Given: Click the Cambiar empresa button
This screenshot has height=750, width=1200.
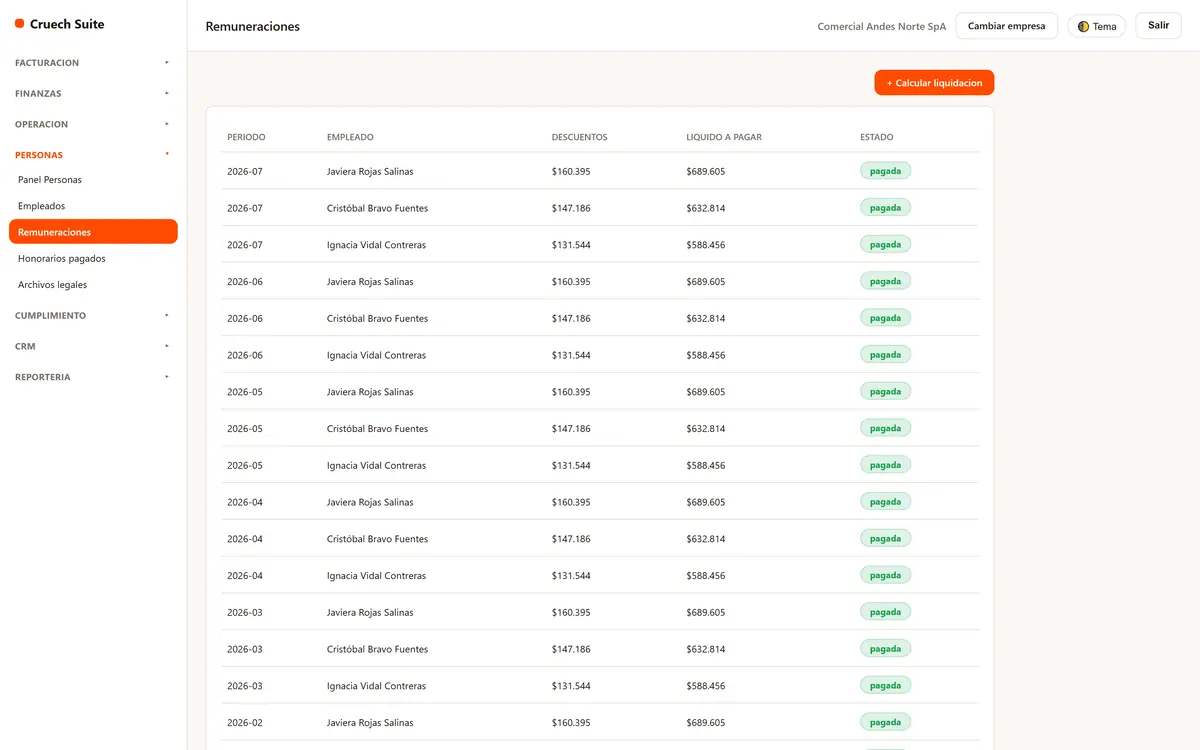Looking at the screenshot, I should (x=1006, y=26).
